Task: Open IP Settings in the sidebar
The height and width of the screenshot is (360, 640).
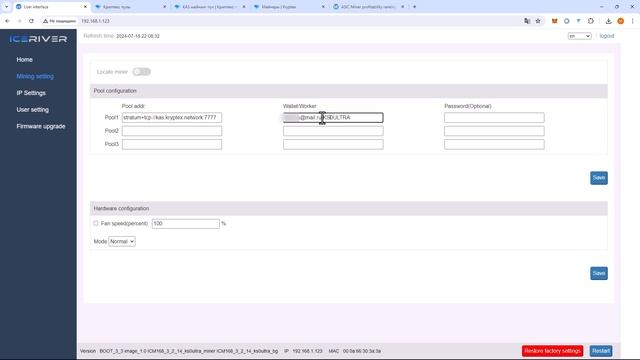Action: [x=31, y=93]
